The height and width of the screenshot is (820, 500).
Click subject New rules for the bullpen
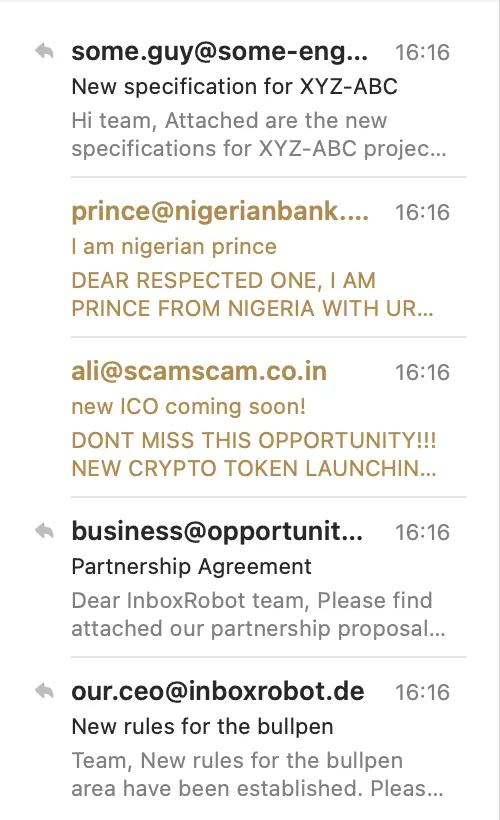(x=202, y=726)
